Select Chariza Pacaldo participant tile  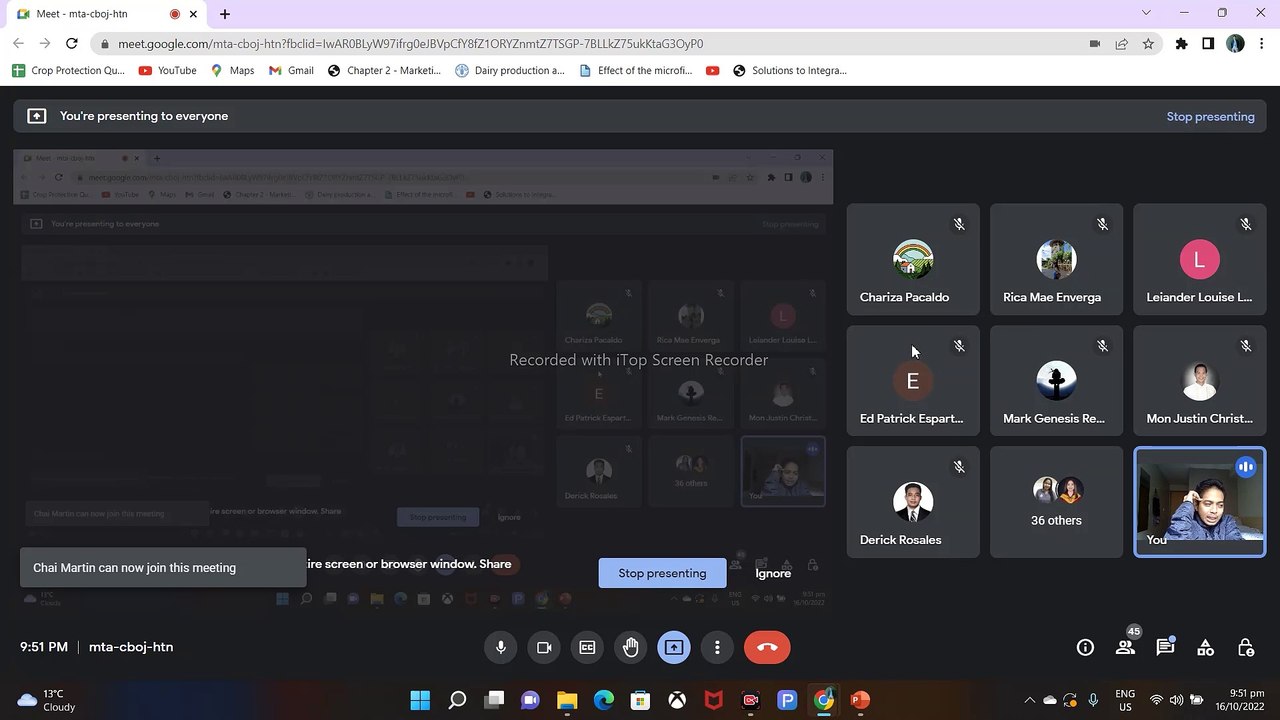913,260
